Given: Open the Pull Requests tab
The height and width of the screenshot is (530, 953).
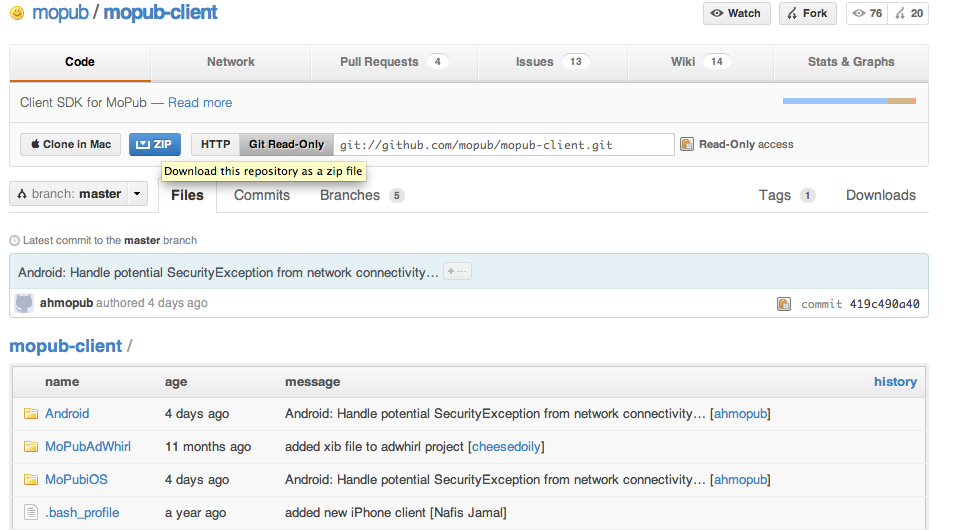Looking at the screenshot, I should pyautogui.click(x=394, y=62).
